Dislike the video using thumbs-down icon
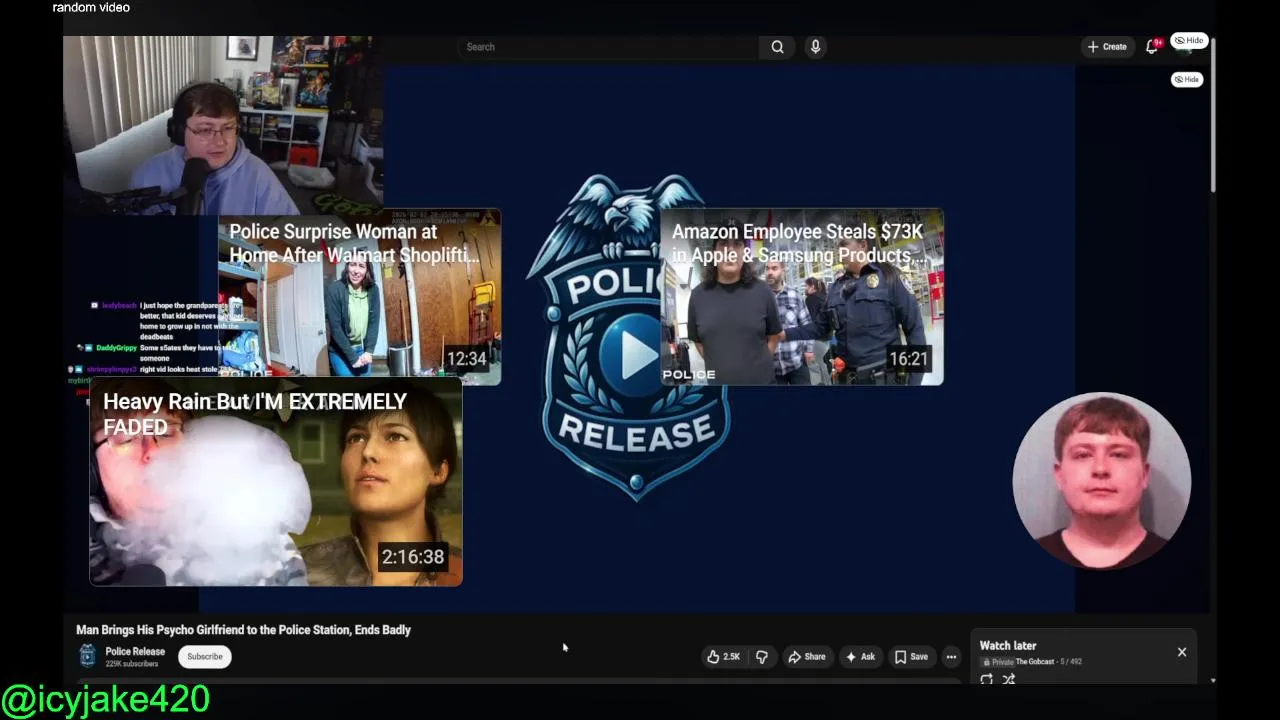Viewport: 1280px width, 720px height. point(762,657)
